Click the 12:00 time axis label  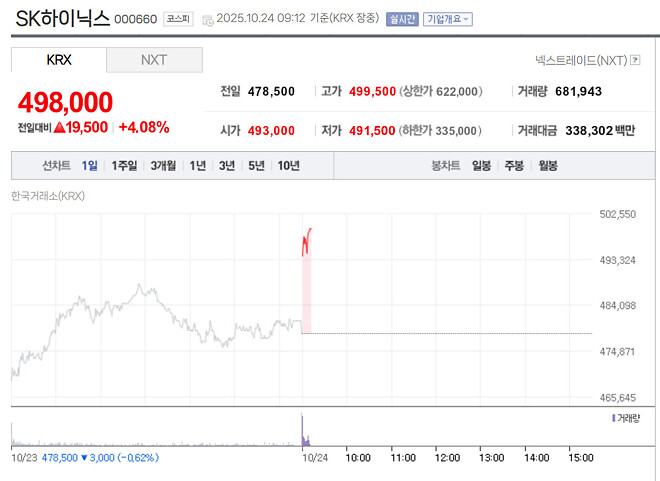click(447, 458)
